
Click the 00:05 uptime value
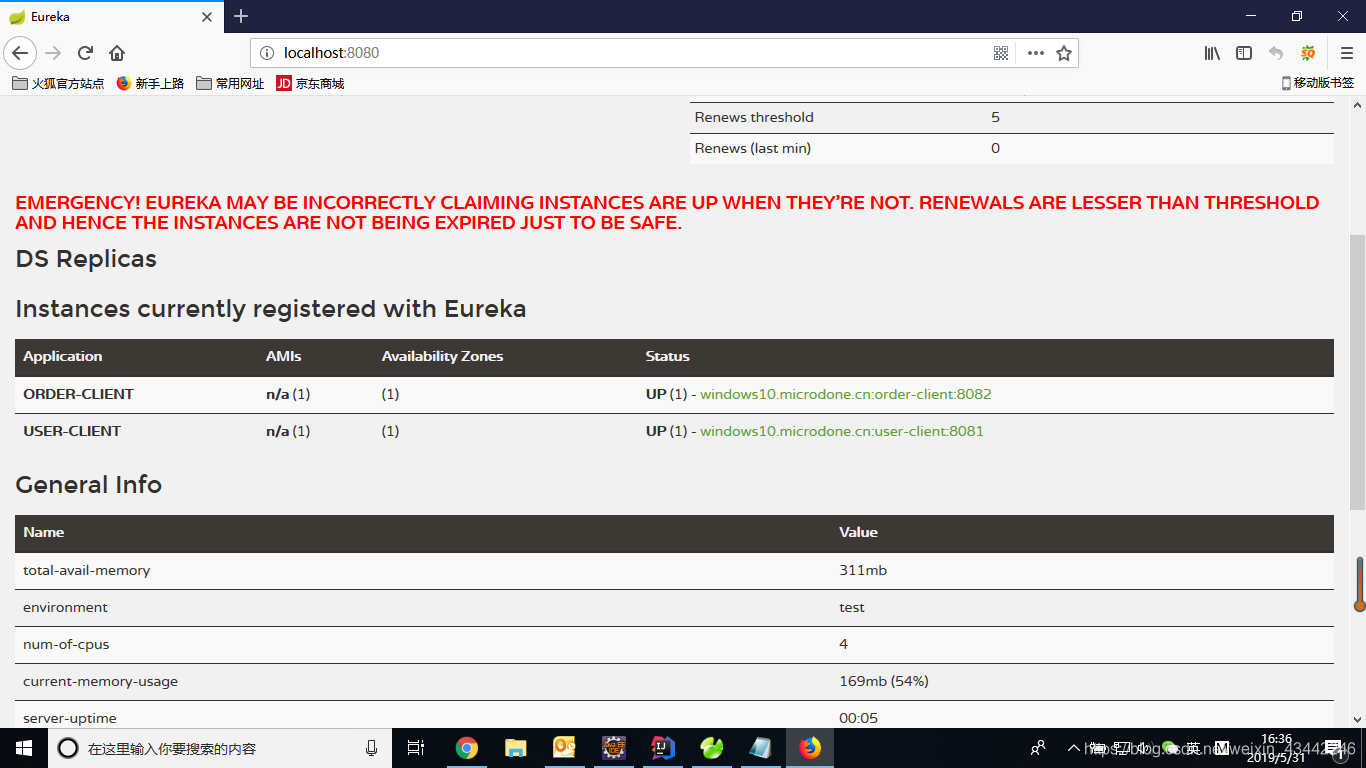859,718
